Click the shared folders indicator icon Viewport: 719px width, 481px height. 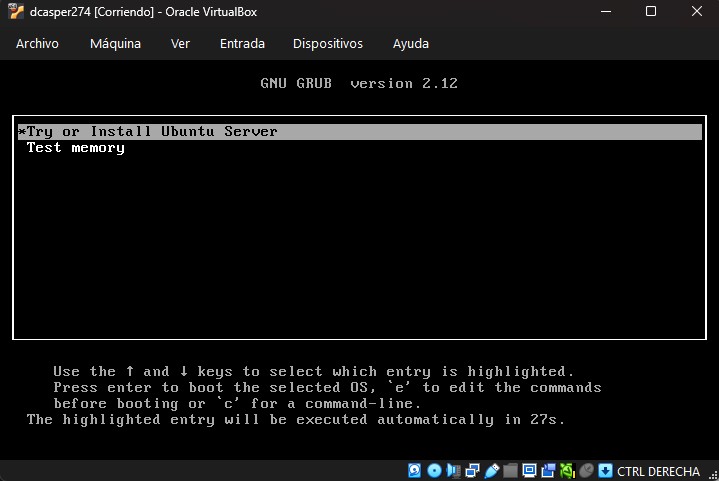coord(510,470)
